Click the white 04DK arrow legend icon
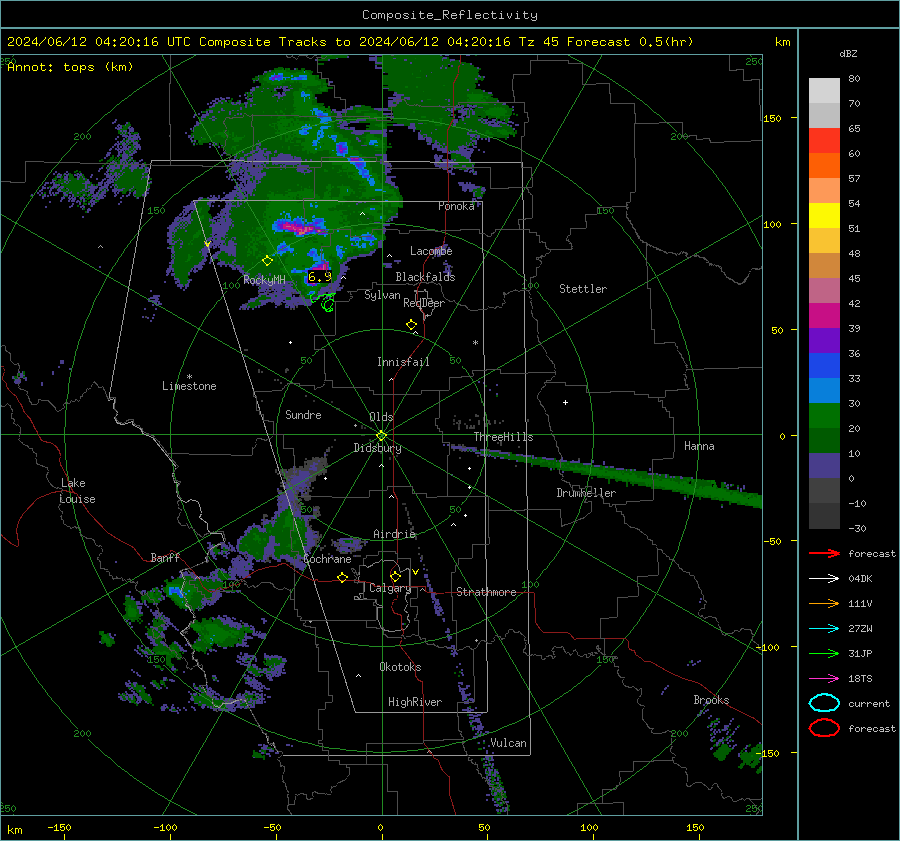The height and width of the screenshot is (841, 900). pyautogui.click(x=824, y=578)
